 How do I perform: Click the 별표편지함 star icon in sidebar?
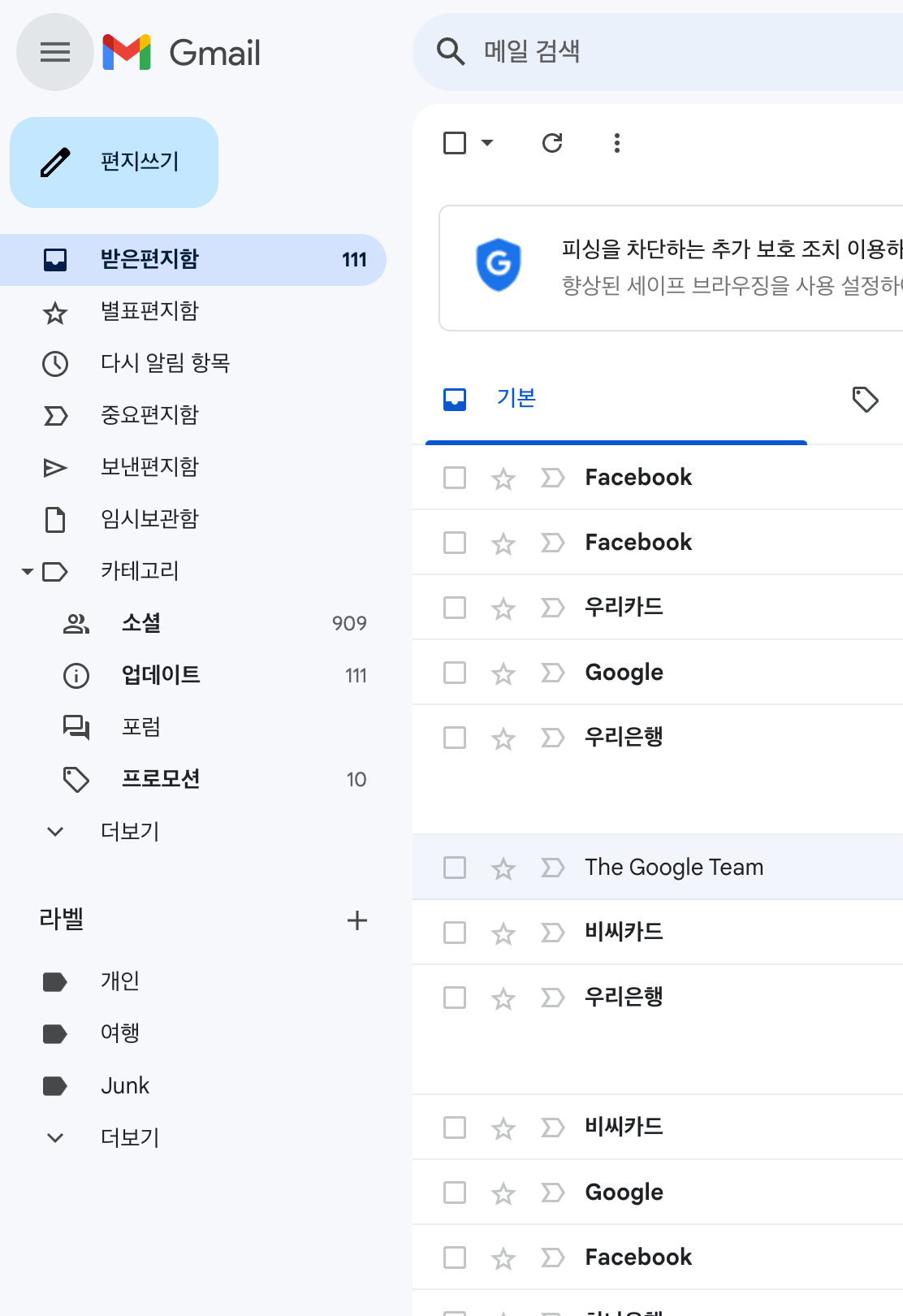coord(55,312)
